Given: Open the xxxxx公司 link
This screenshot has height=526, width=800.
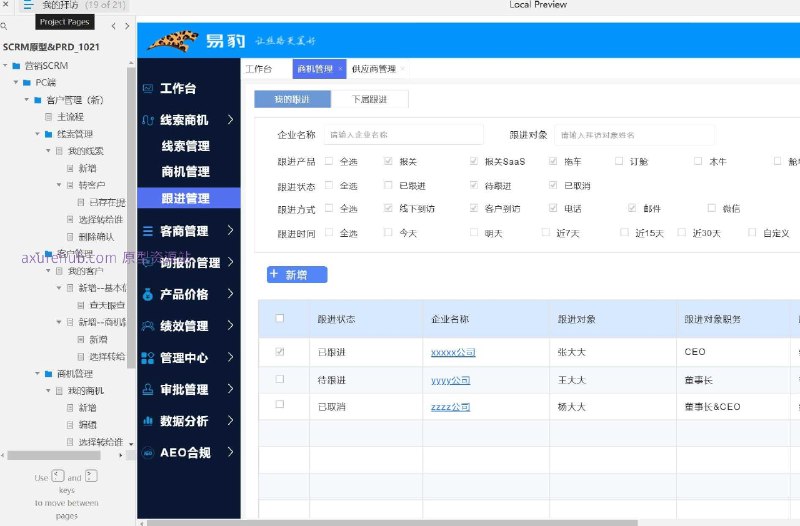Looking at the screenshot, I should click(453, 352).
